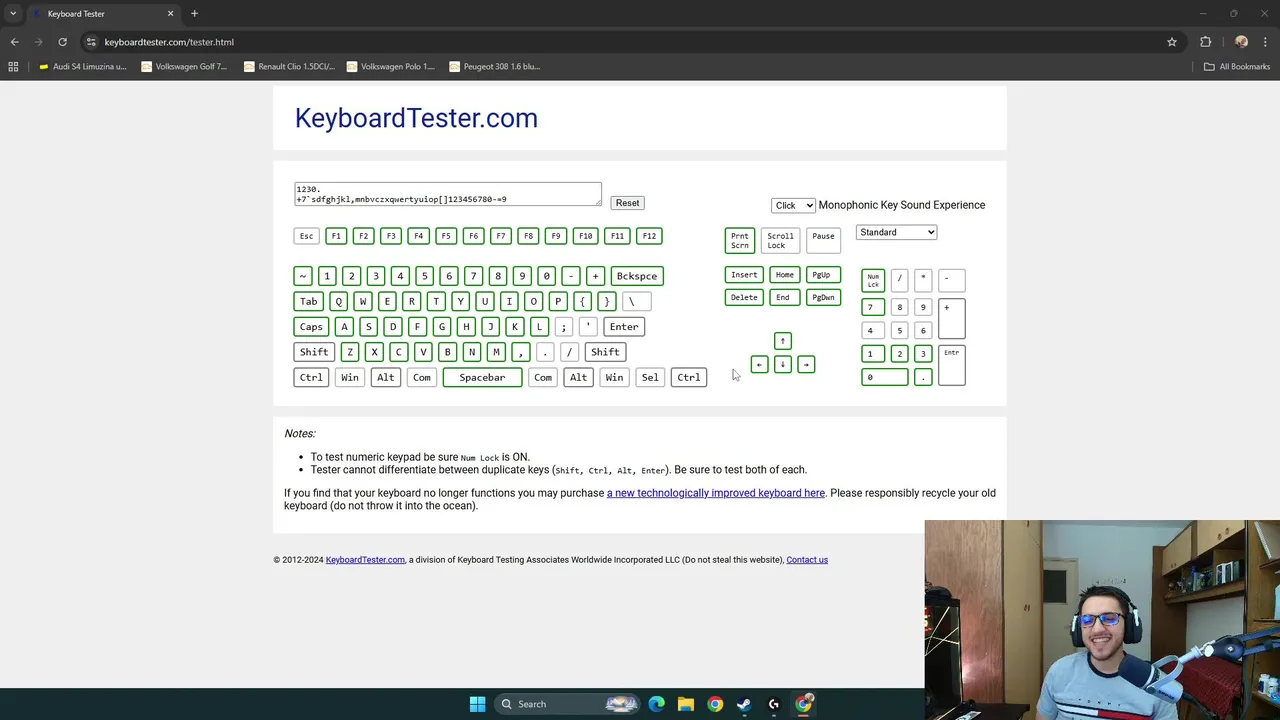
Task: Open a new browser tab
Action: click(194, 14)
